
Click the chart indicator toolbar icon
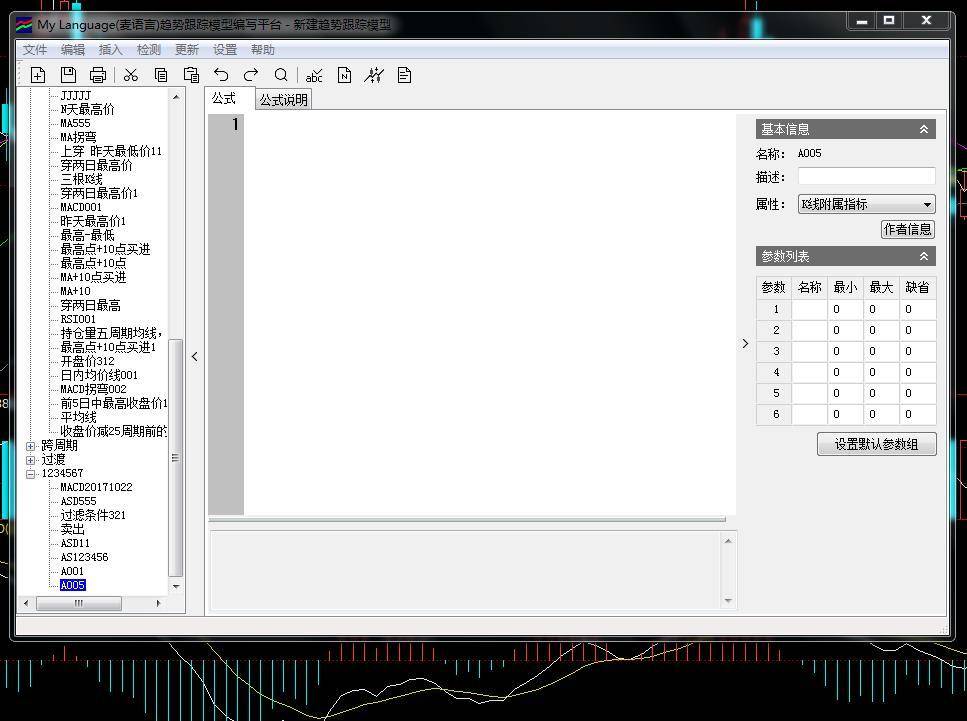point(374,75)
